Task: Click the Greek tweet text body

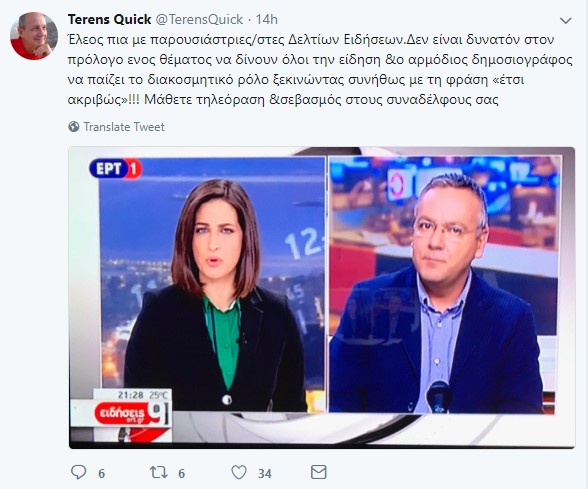Action: (x=320, y=70)
